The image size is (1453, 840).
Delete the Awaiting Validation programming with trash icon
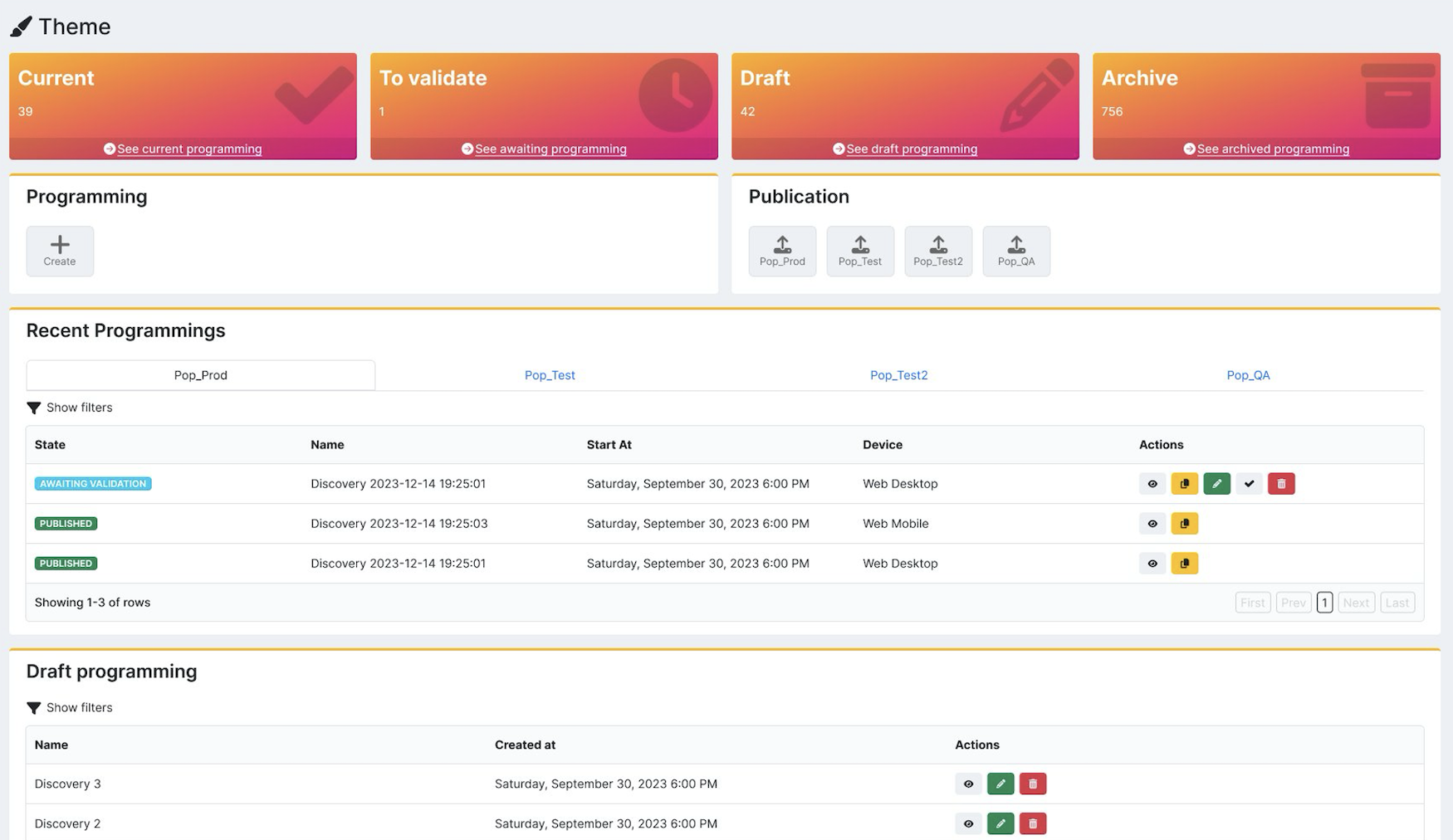[x=1282, y=483]
